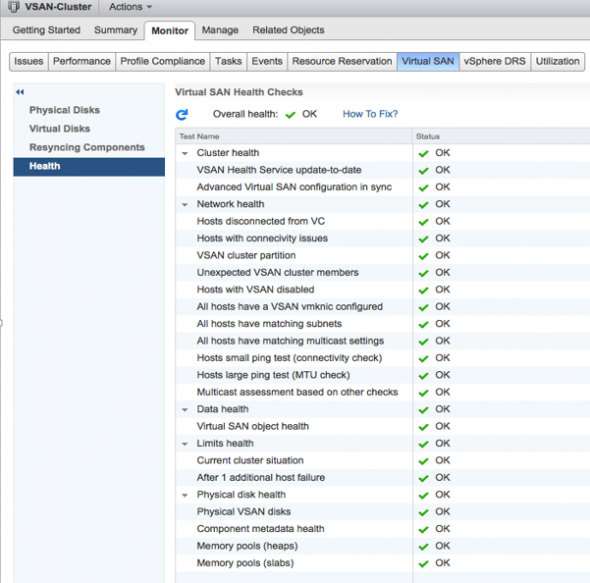Viewport: 590px width, 583px height.
Task: Open the Events sub-tab
Action: (x=267, y=61)
